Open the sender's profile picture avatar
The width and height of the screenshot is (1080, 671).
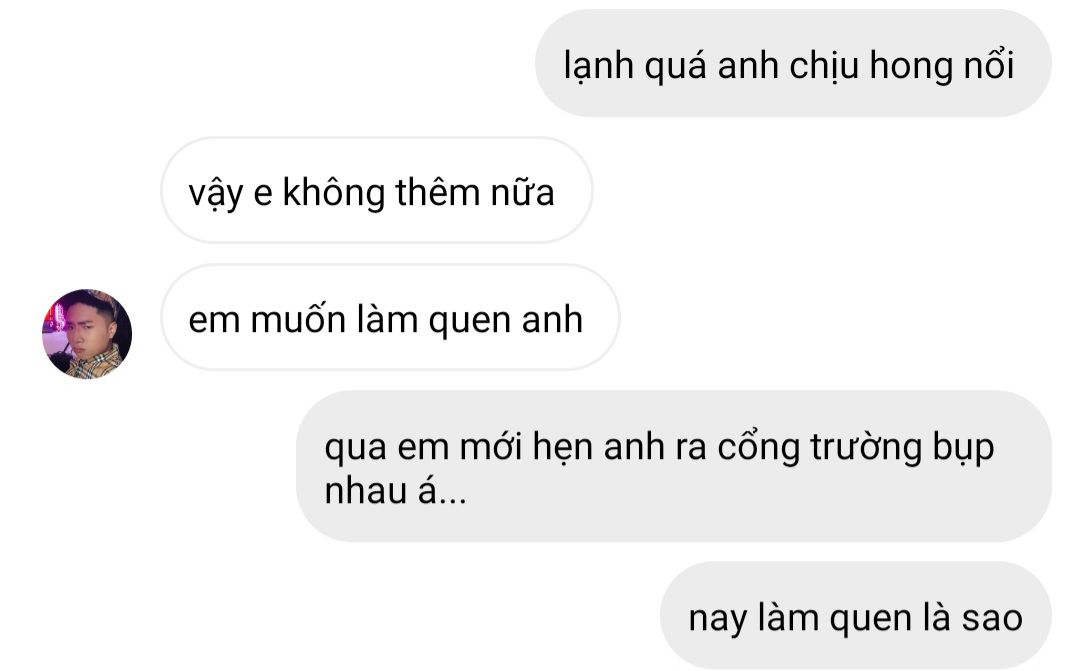click(x=87, y=333)
